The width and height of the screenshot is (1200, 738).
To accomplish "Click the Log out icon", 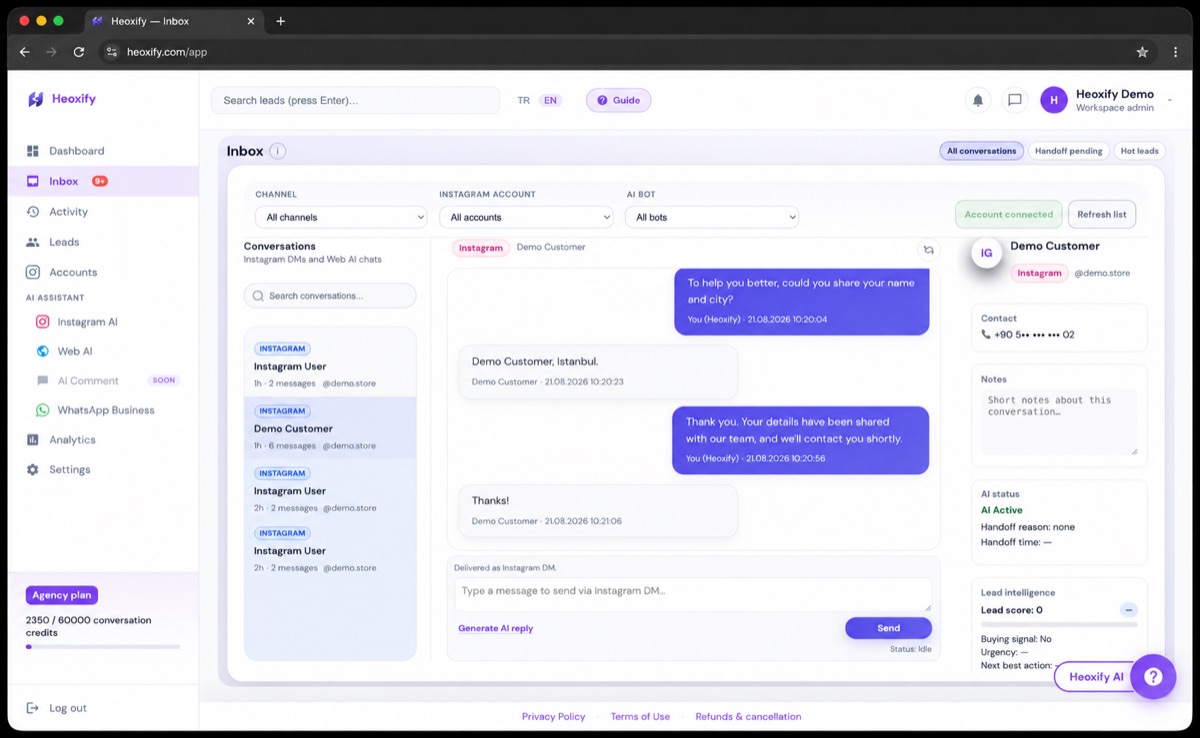I will point(33,708).
